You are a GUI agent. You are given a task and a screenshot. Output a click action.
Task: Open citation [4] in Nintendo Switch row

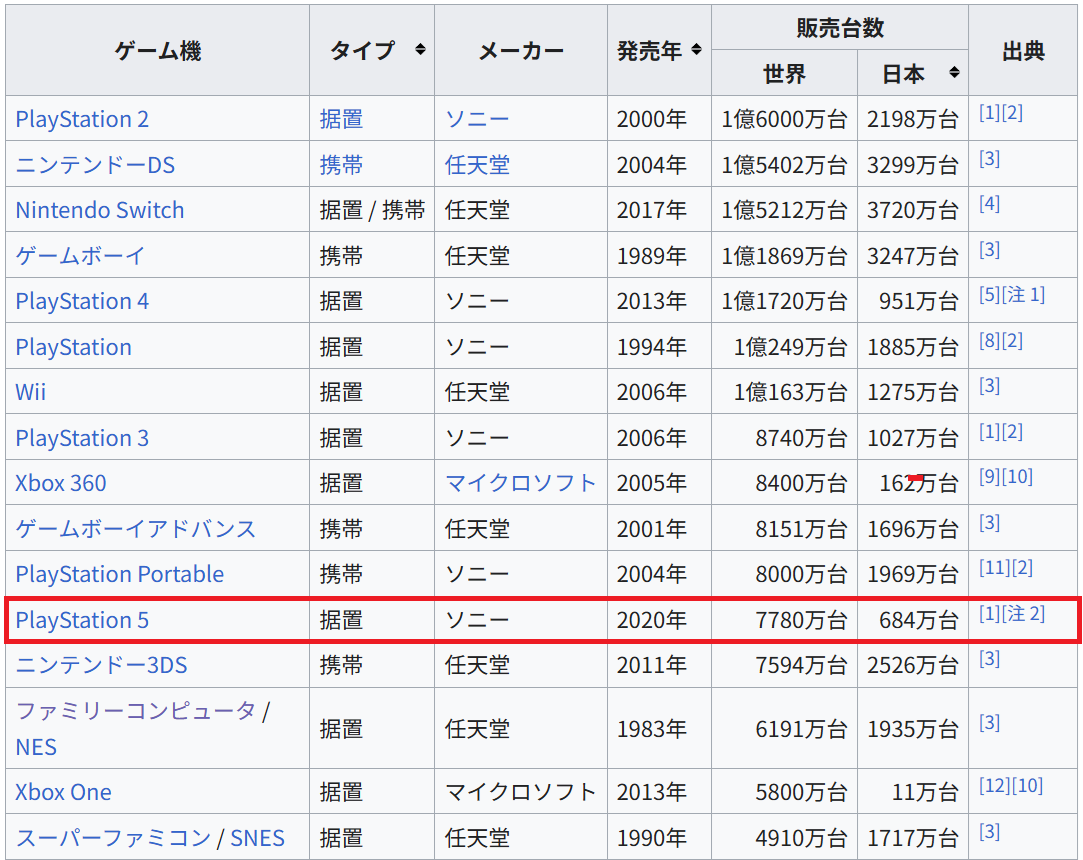click(990, 204)
